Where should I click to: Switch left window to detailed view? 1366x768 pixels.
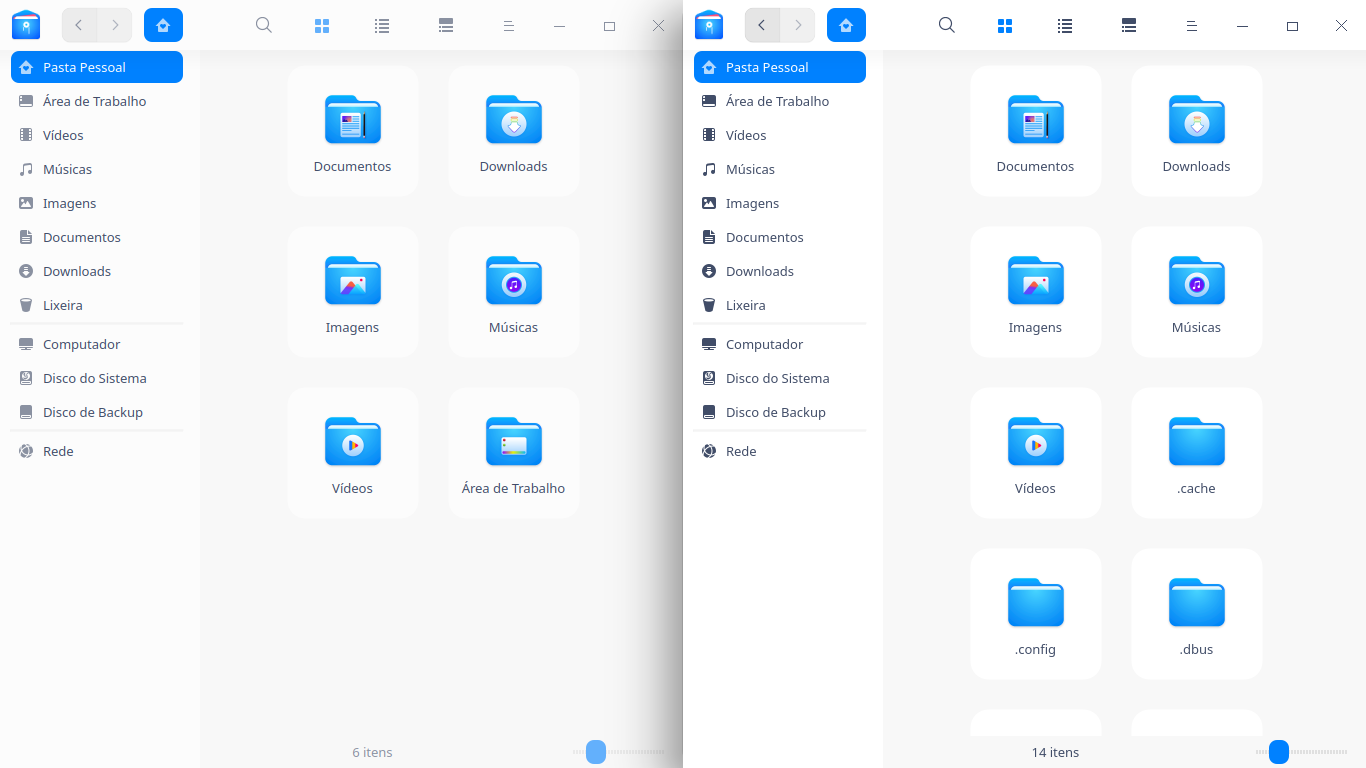(446, 26)
